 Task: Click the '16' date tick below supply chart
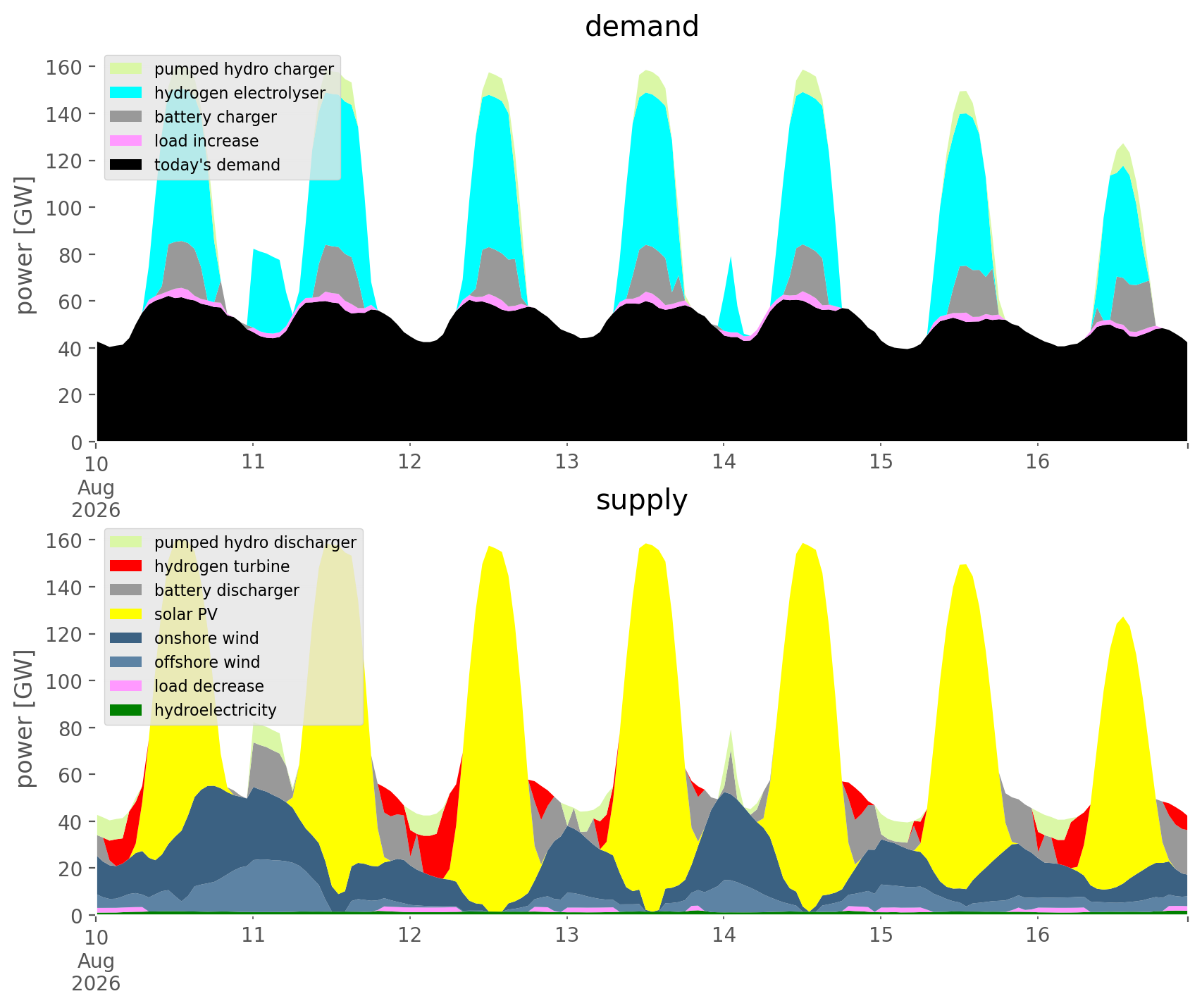tap(1038, 935)
